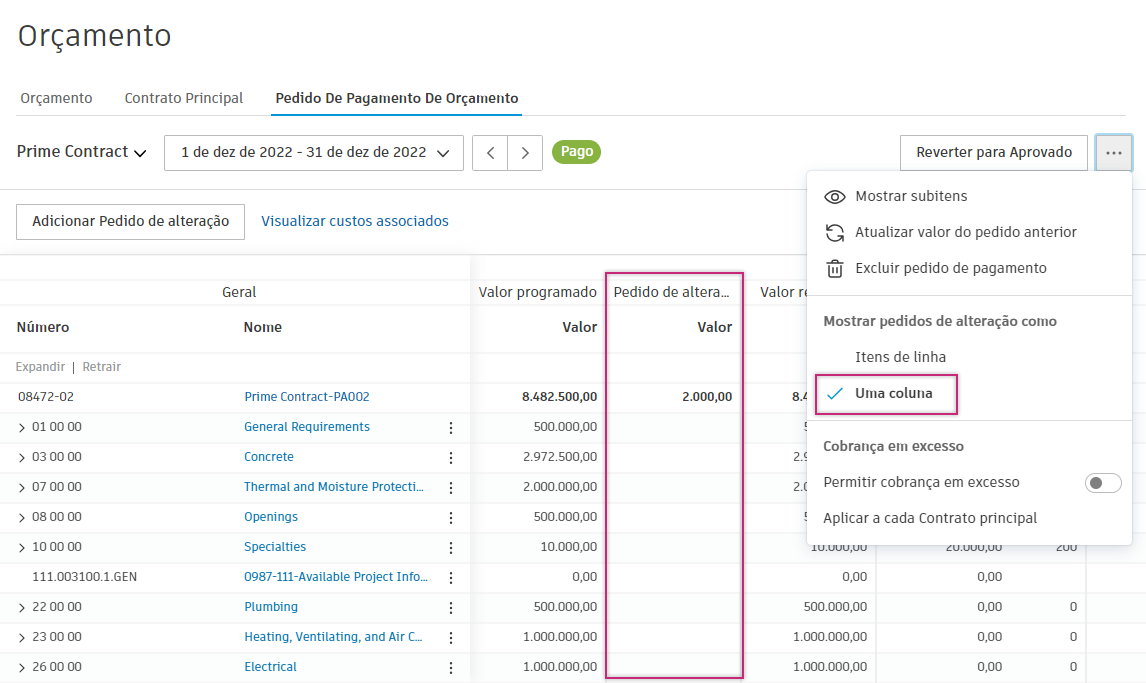The height and width of the screenshot is (683, 1146).
Task: Open Prime Contract-PA002 link
Action: click(x=306, y=397)
